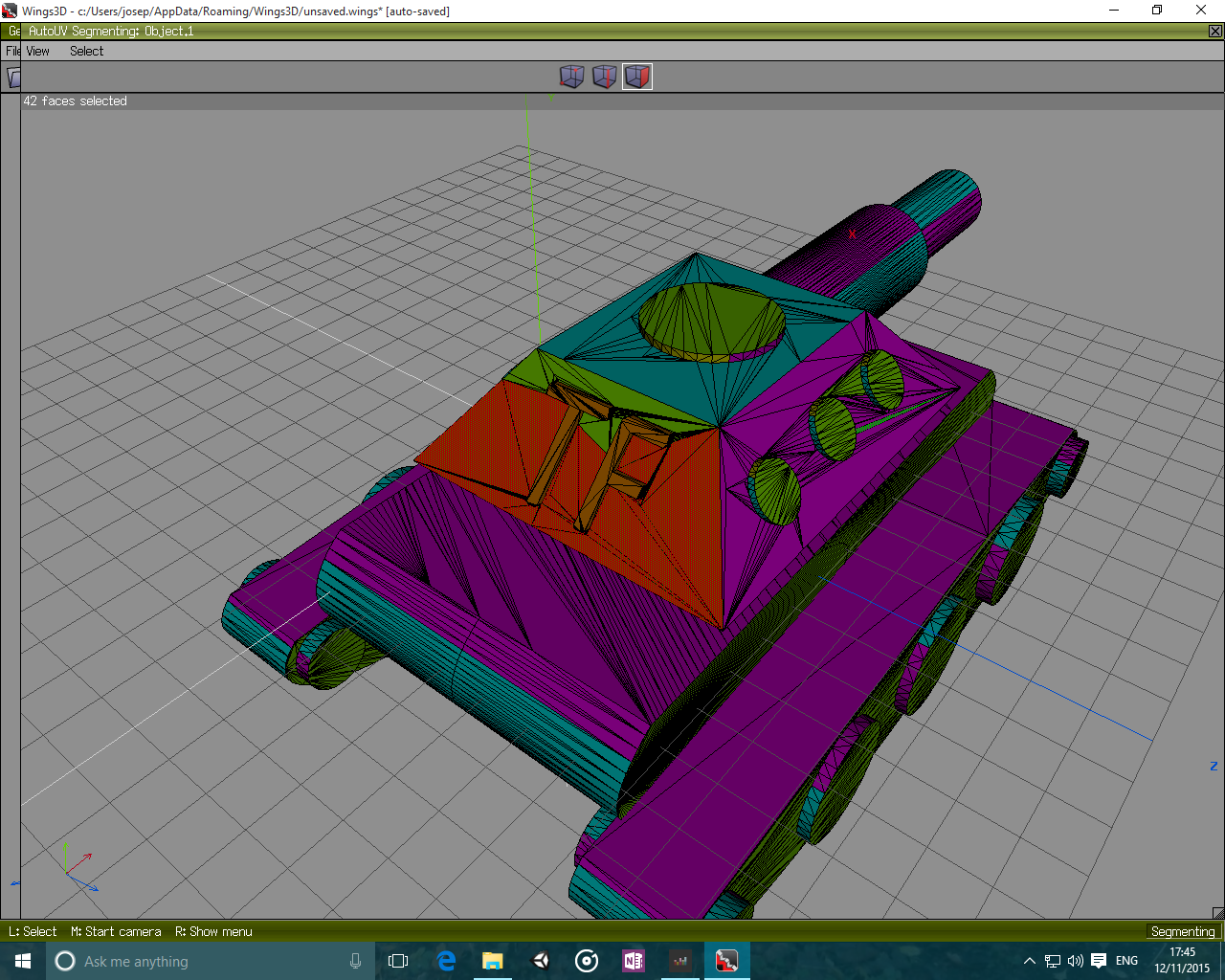Click the Segmenting status label

click(1183, 931)
